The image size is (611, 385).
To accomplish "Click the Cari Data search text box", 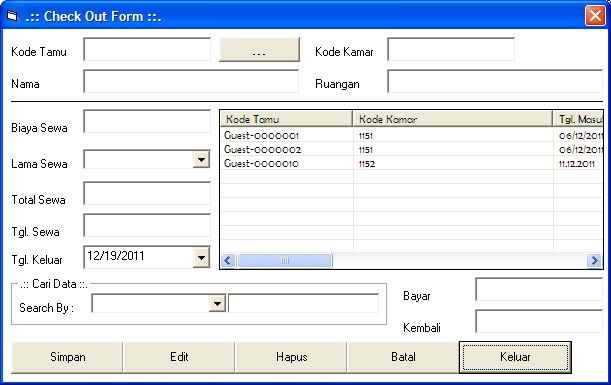I will tap(303, 303).
